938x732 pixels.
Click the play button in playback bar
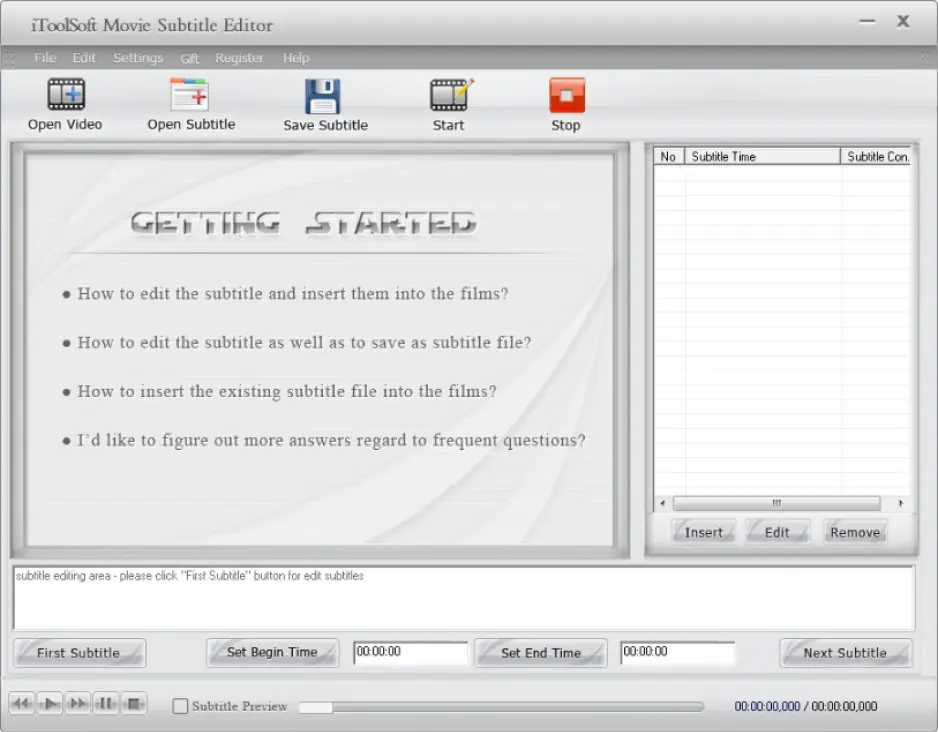tap(50, 703)
